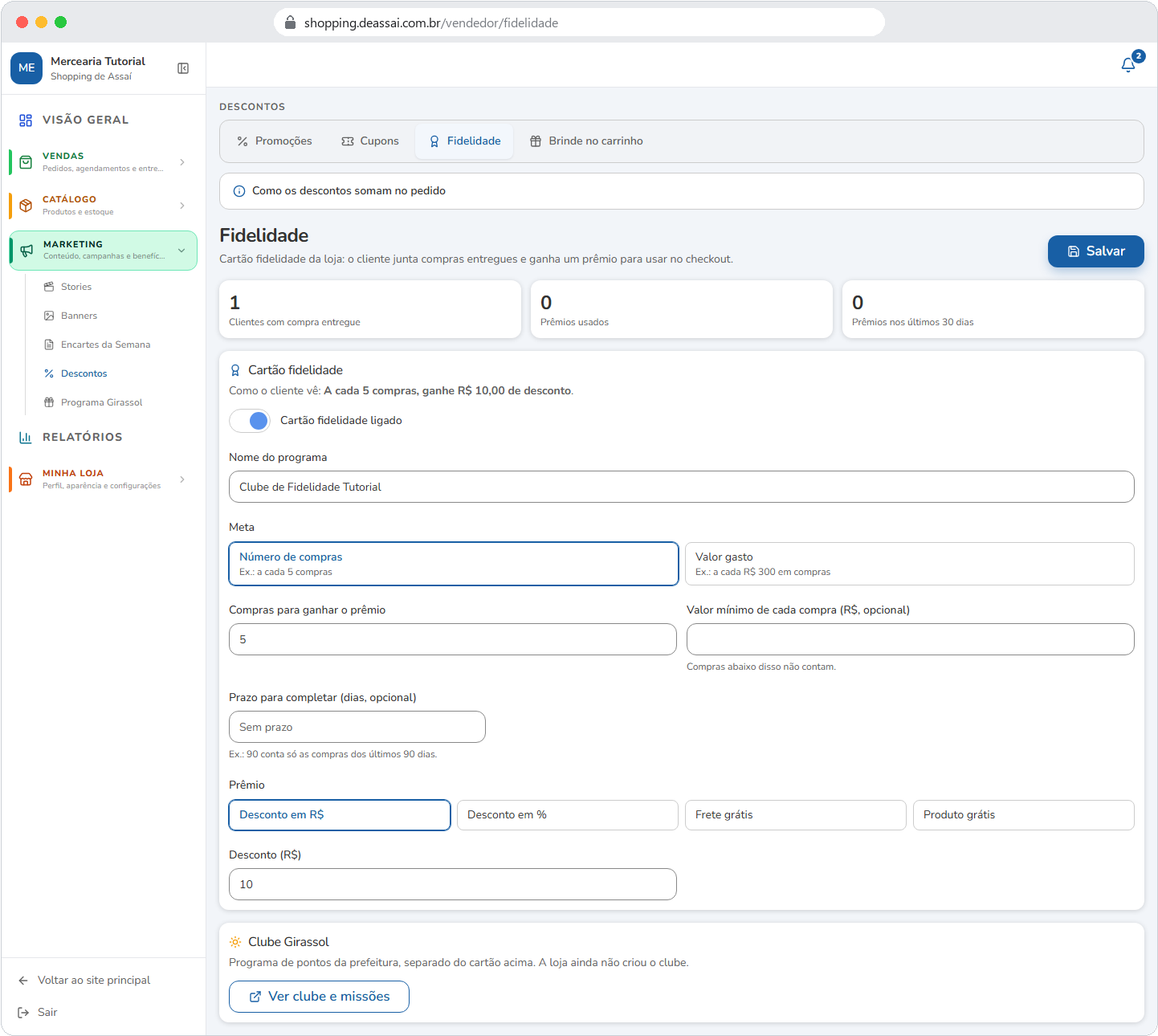
Task: Select Desconto em % prize option
Action: click(568, 815)
